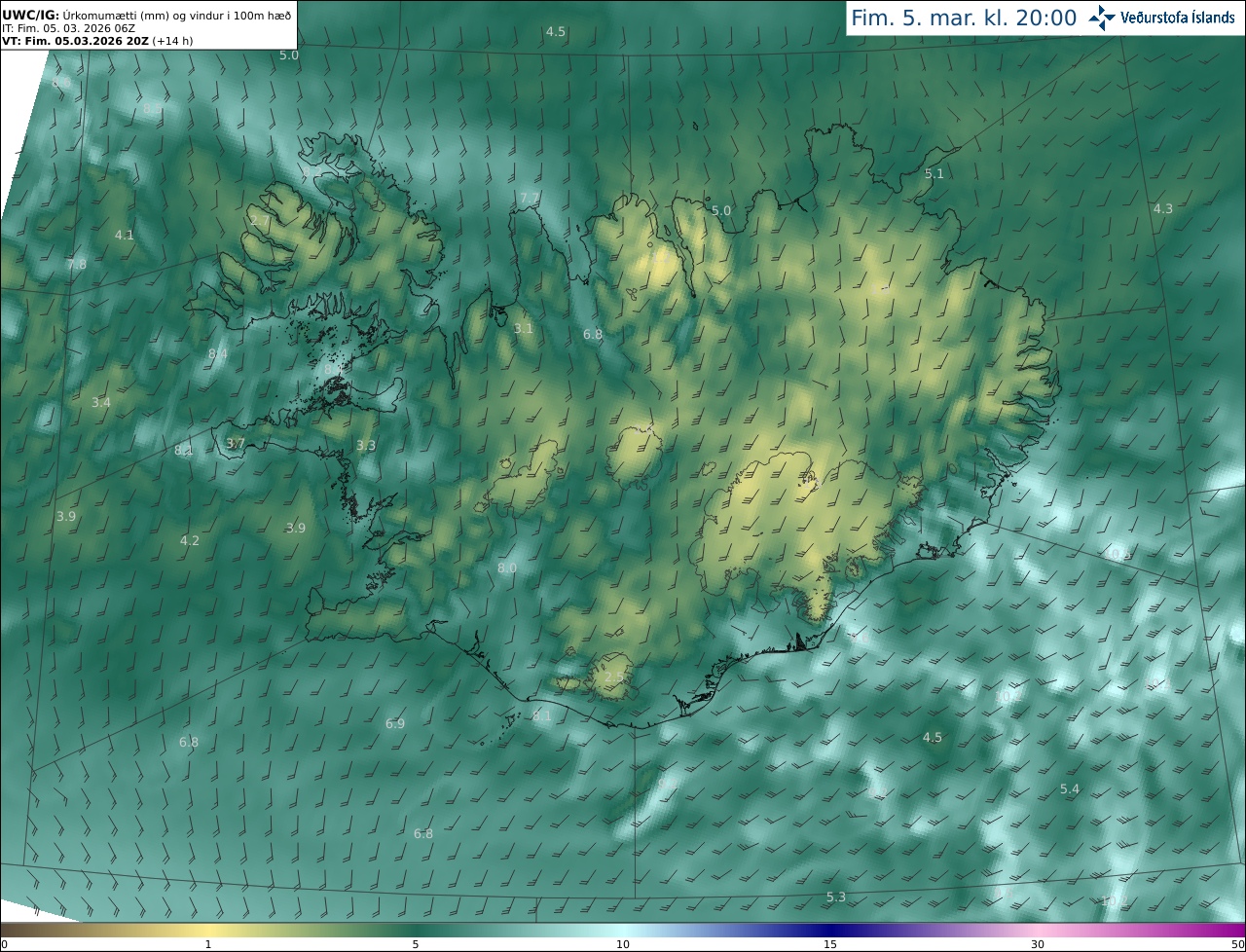Click the map value '2.7' on Westfjords

261,221
